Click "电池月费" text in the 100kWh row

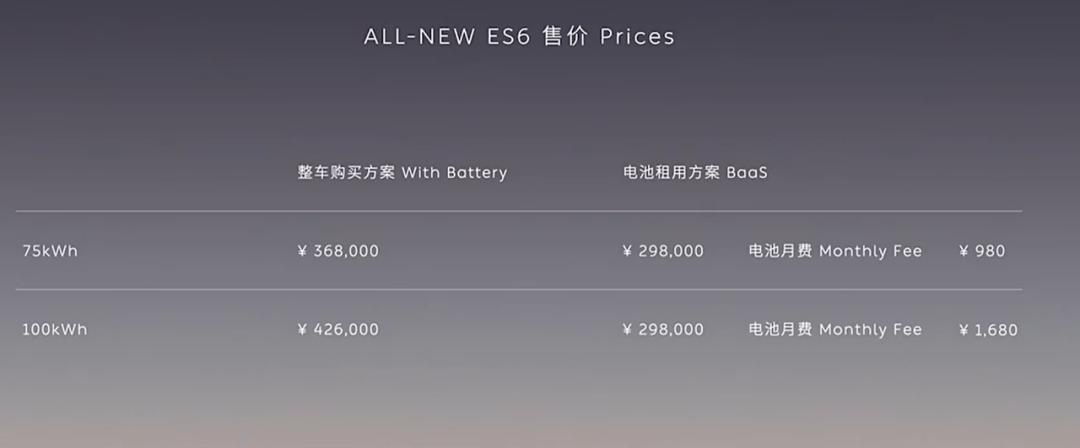click(781, 329)
